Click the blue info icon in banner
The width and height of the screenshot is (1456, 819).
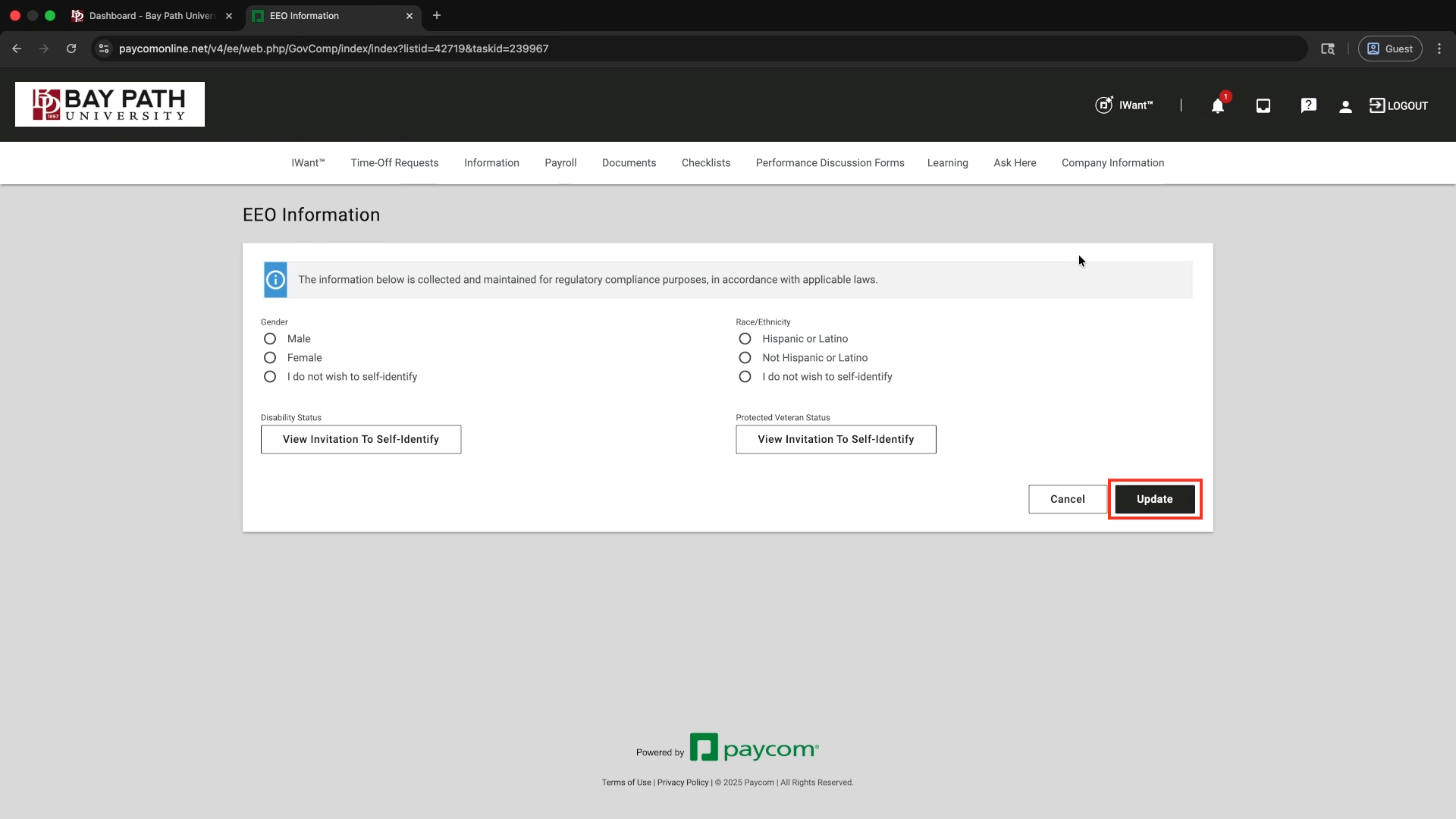(275, 280)
